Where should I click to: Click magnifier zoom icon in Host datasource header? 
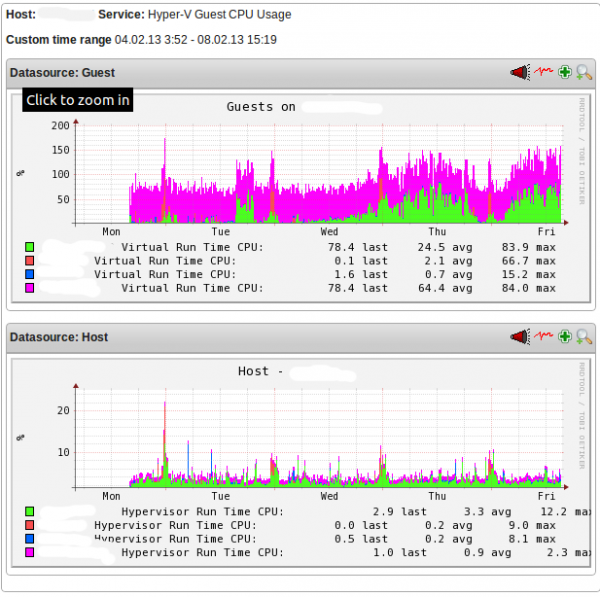pyautogui.click(x=584, y=337)
